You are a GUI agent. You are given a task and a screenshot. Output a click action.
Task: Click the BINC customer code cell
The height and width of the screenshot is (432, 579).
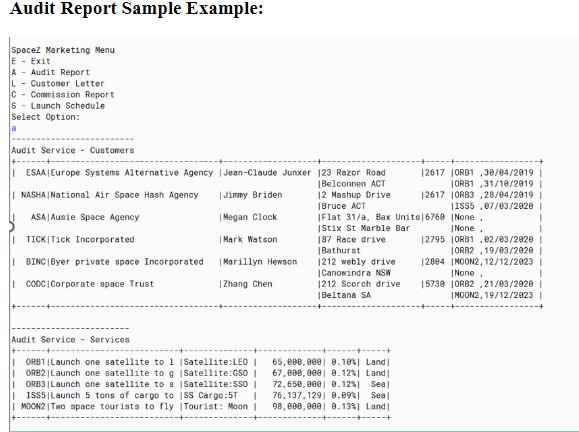(36, 262)
